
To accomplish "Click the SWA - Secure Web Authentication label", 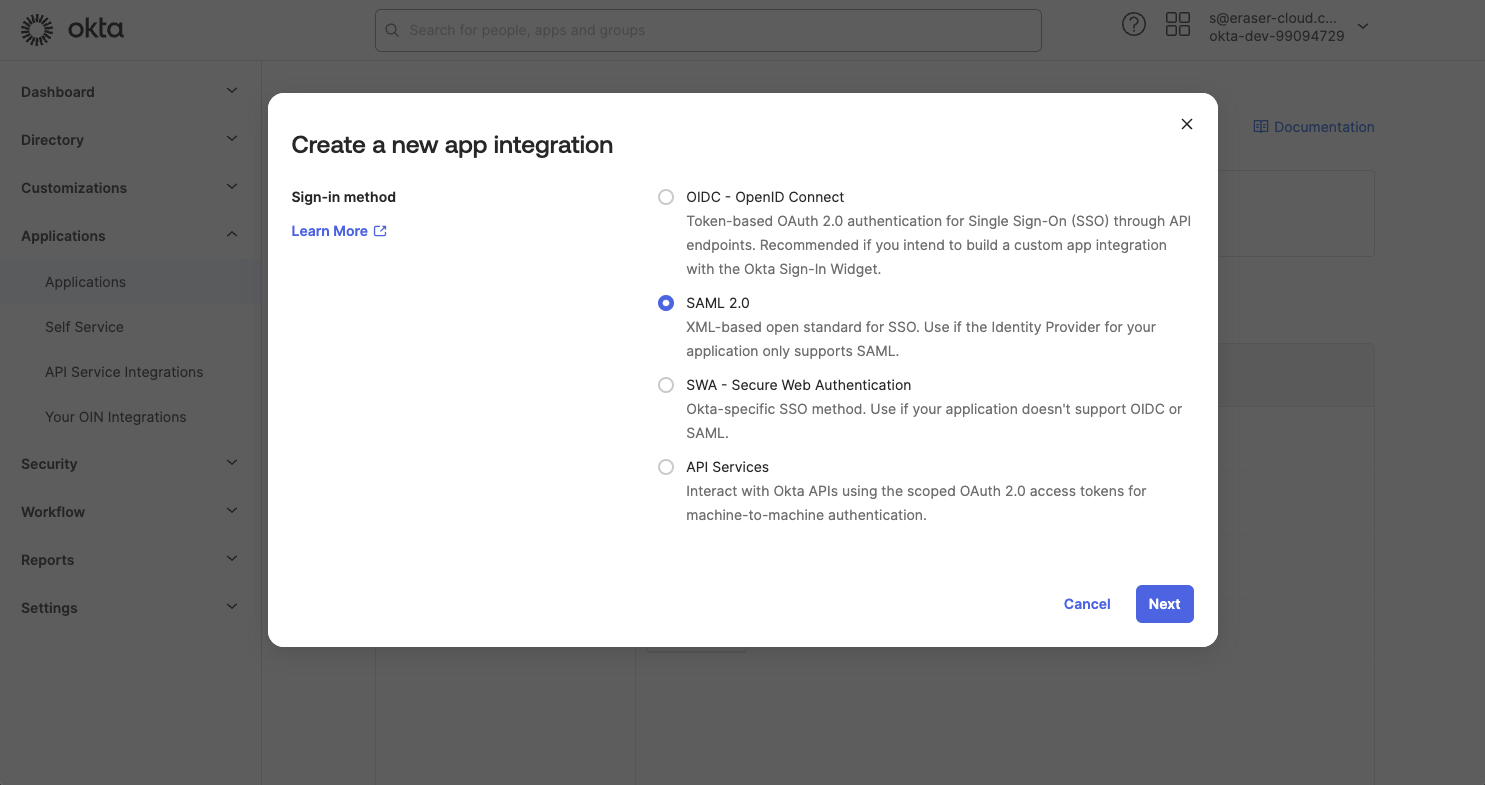I will click(x=799, y=385).
